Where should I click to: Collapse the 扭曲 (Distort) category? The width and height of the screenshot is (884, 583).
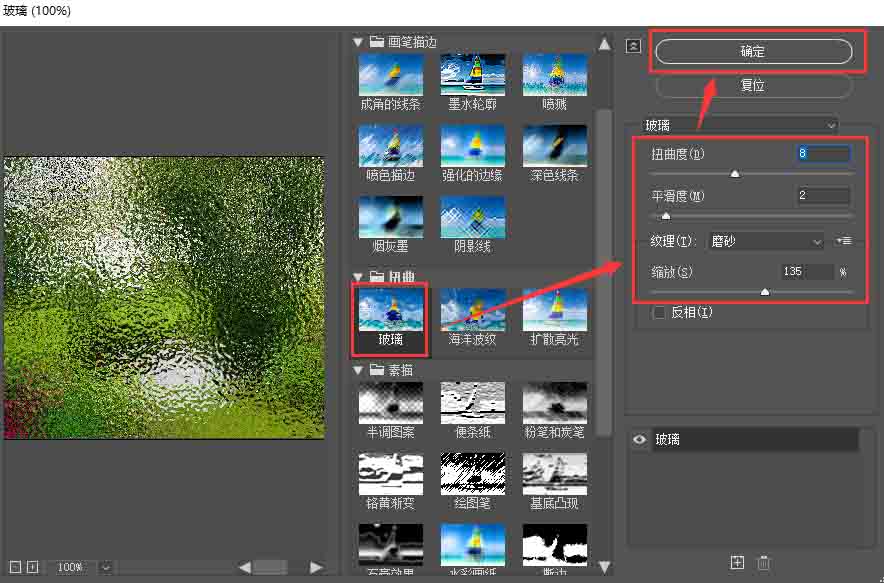[x=357, y=277]
